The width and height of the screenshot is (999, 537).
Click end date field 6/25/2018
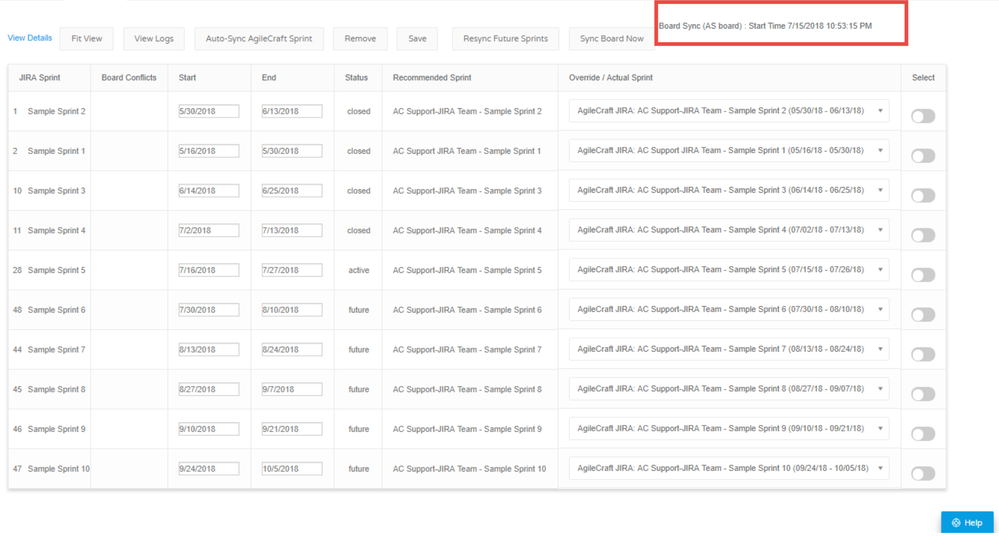pyautogui.click(x=292, y=190)
